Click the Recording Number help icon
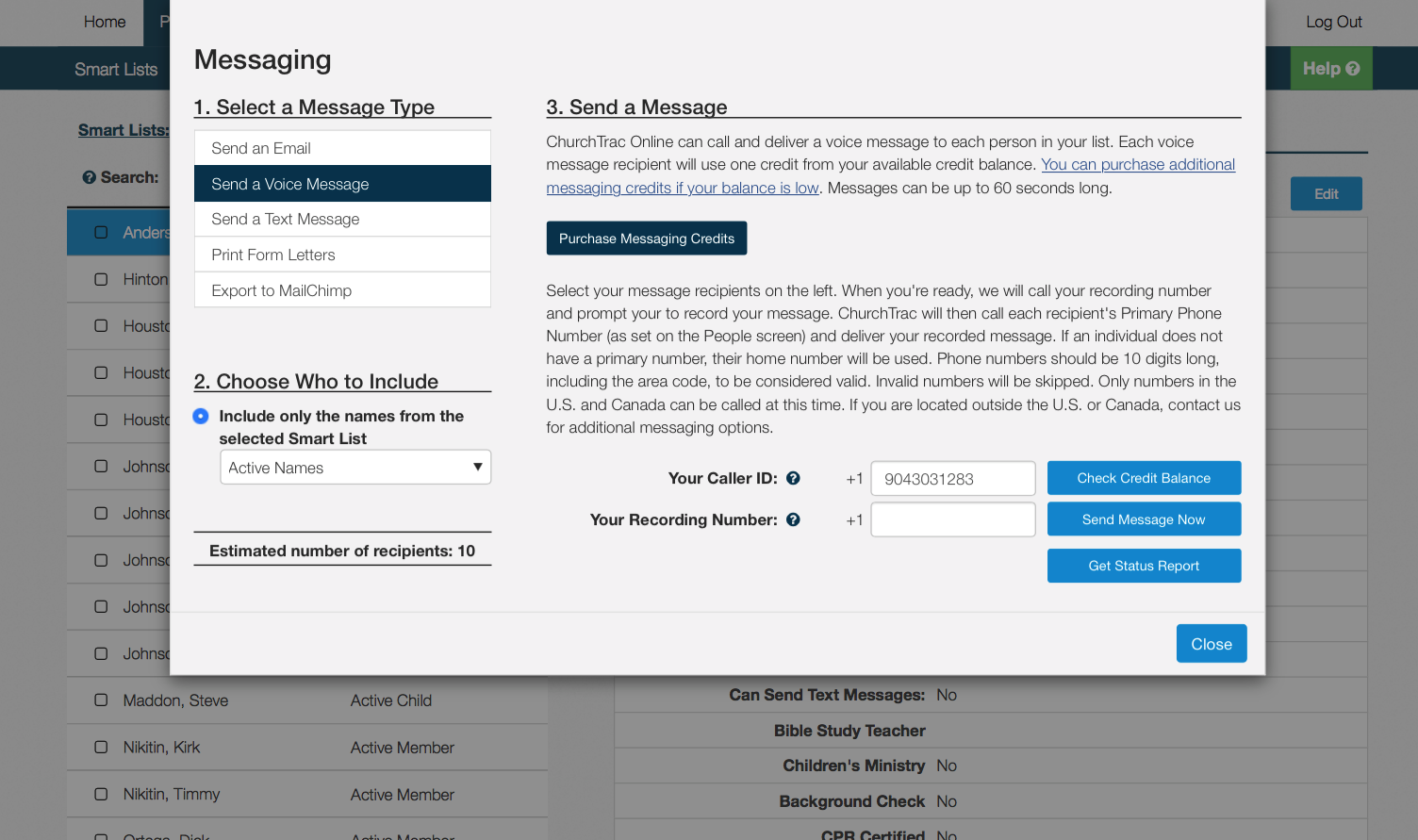This screenshot has width=1418, height=840. point(793,519)
